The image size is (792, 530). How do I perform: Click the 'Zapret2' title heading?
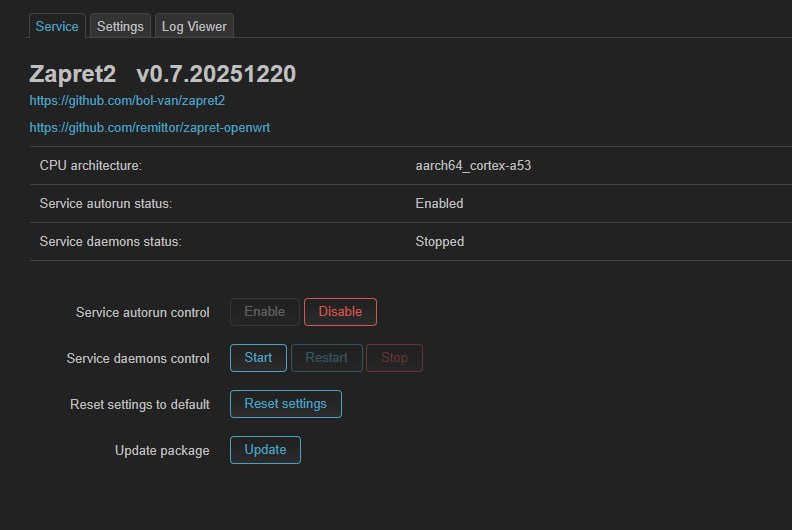pos(73,74)
